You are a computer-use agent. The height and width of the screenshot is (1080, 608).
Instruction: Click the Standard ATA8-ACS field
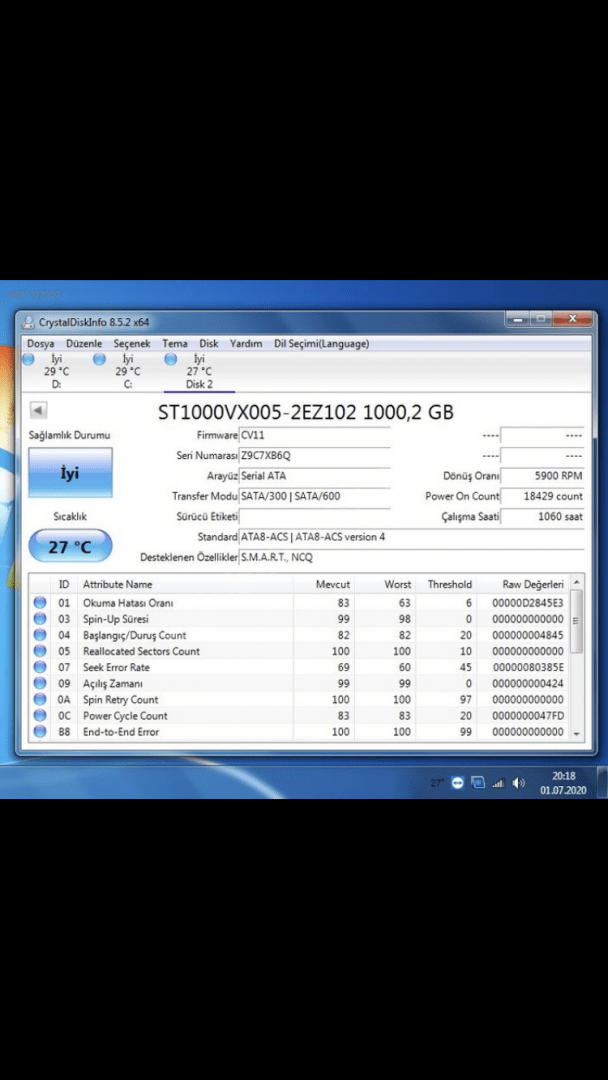(411, 537)
